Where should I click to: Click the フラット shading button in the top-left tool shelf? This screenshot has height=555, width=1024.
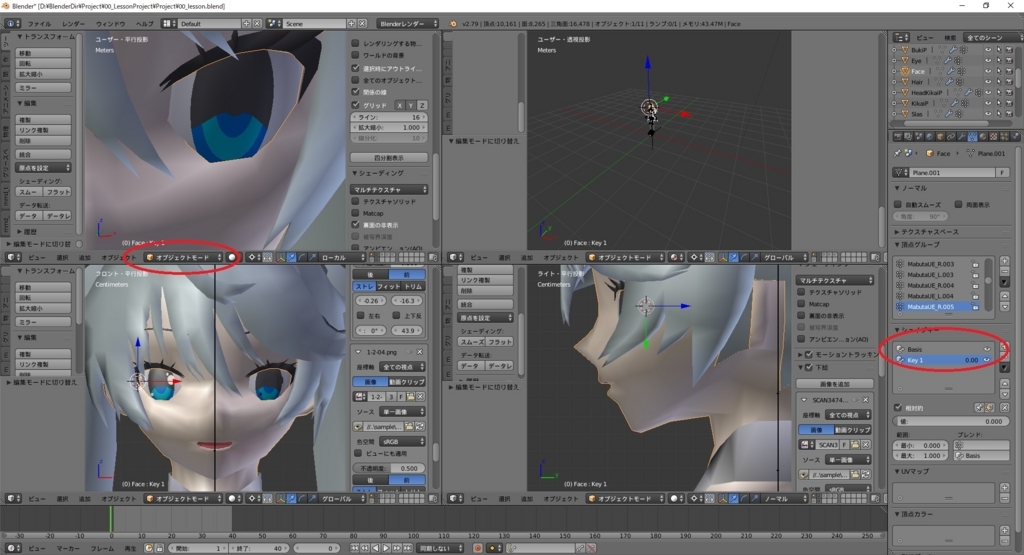click(x=57, y=192)
